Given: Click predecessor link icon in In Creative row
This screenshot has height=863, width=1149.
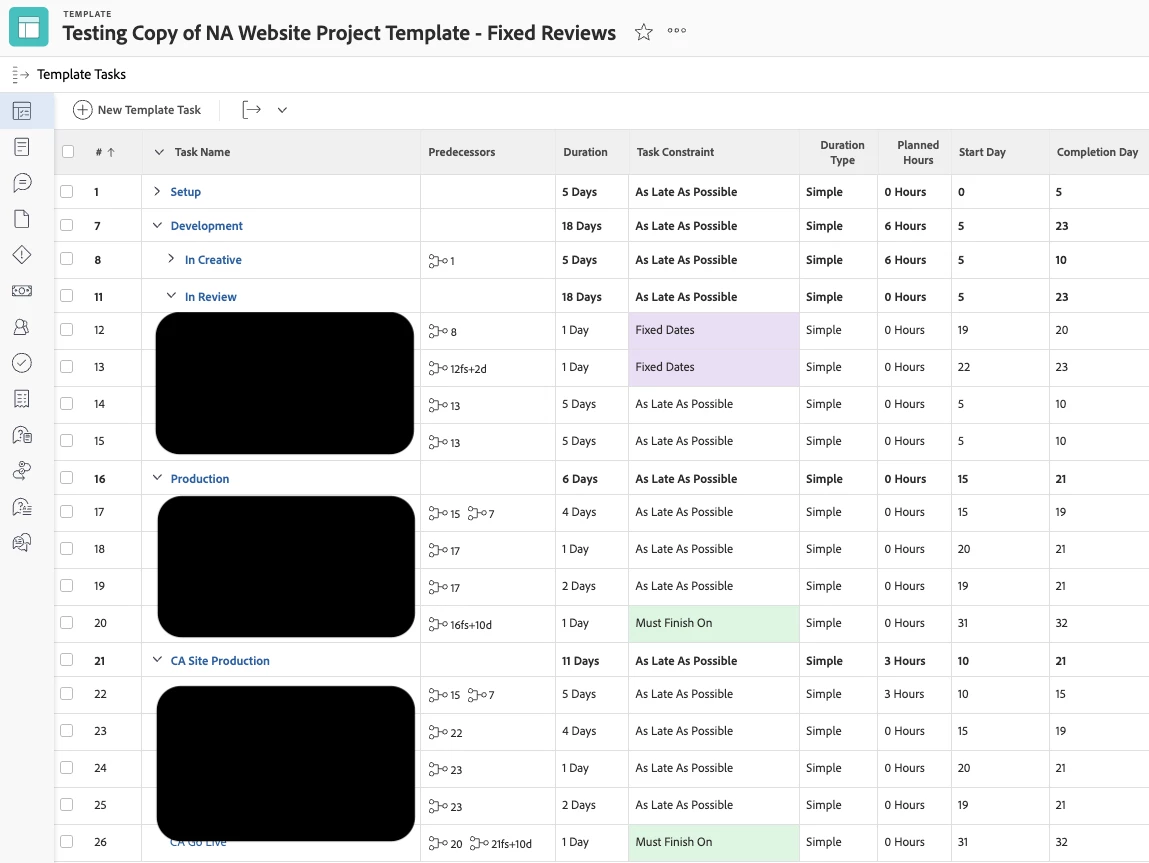Looking at the screenshot, I should (x=437, y=260).
